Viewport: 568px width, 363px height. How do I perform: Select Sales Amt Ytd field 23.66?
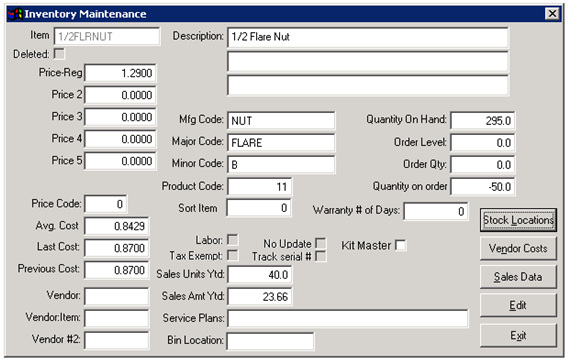(x=259, y=297)
